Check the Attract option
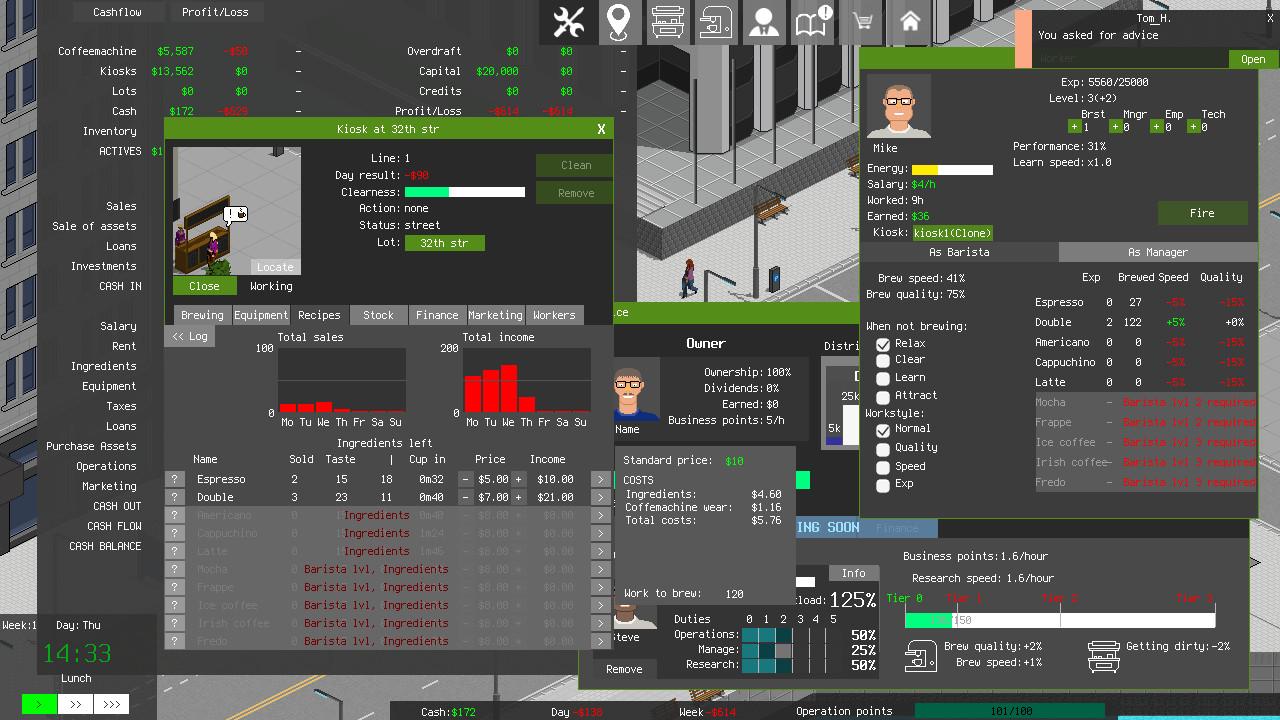This screenshot has height=720, width=1280. pyautogui.click(x=883, y=397)
